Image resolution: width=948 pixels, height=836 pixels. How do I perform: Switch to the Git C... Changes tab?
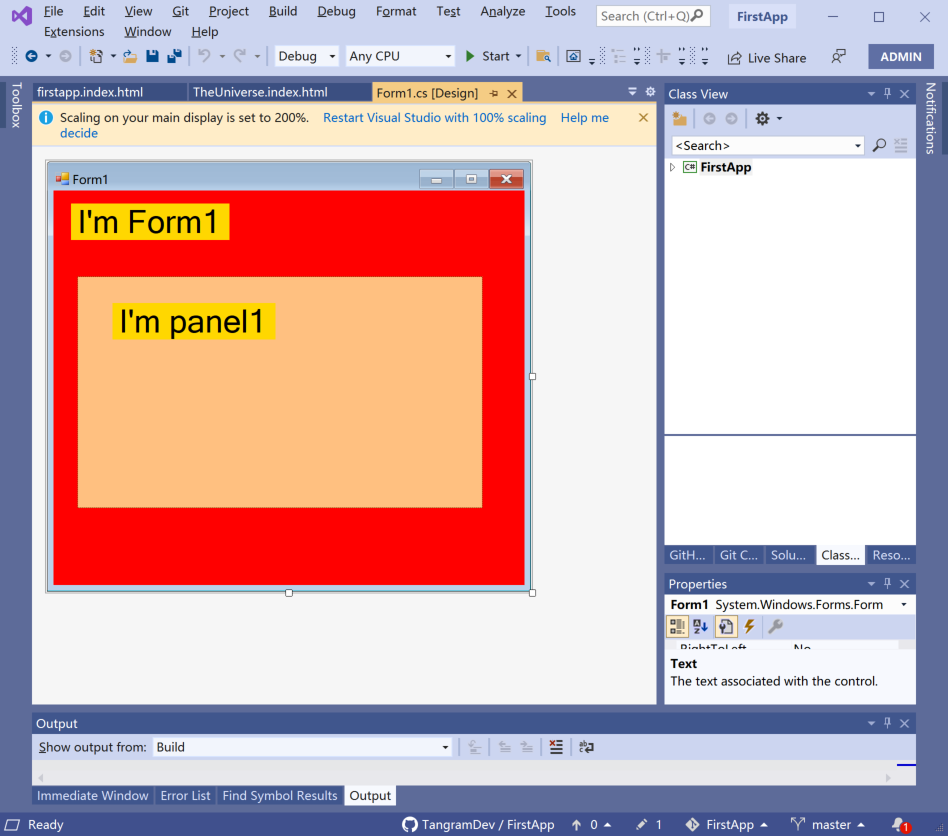tap(738, 555)
